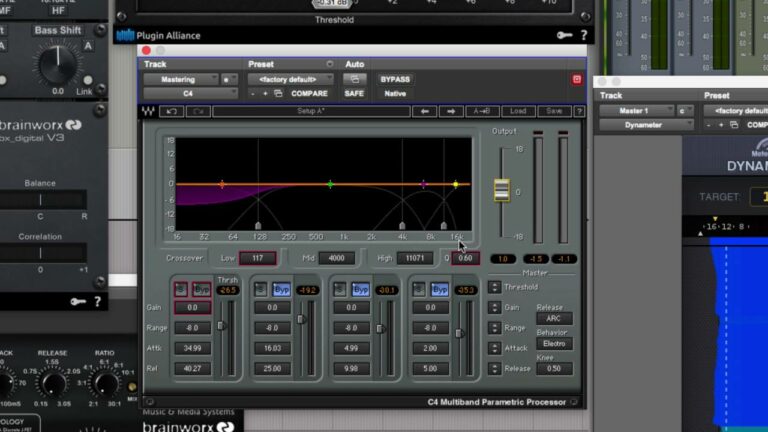Viewport: 768px width, 432px height.
Task: Click the High crossover field showing 11071
Action: pyautogui.click(x=414, y=258)
